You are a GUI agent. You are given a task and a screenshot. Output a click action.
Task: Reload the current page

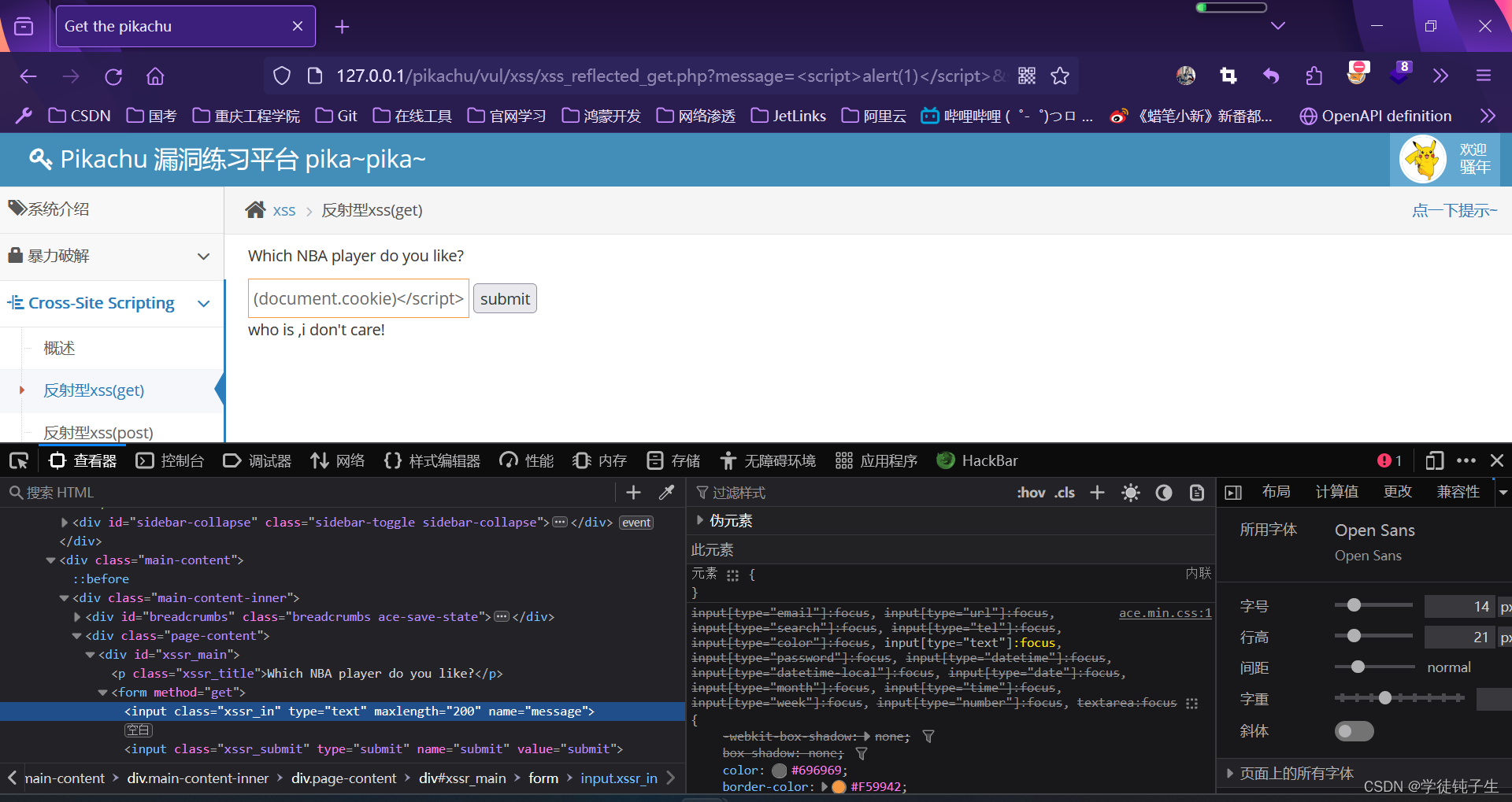click(113, 76)
